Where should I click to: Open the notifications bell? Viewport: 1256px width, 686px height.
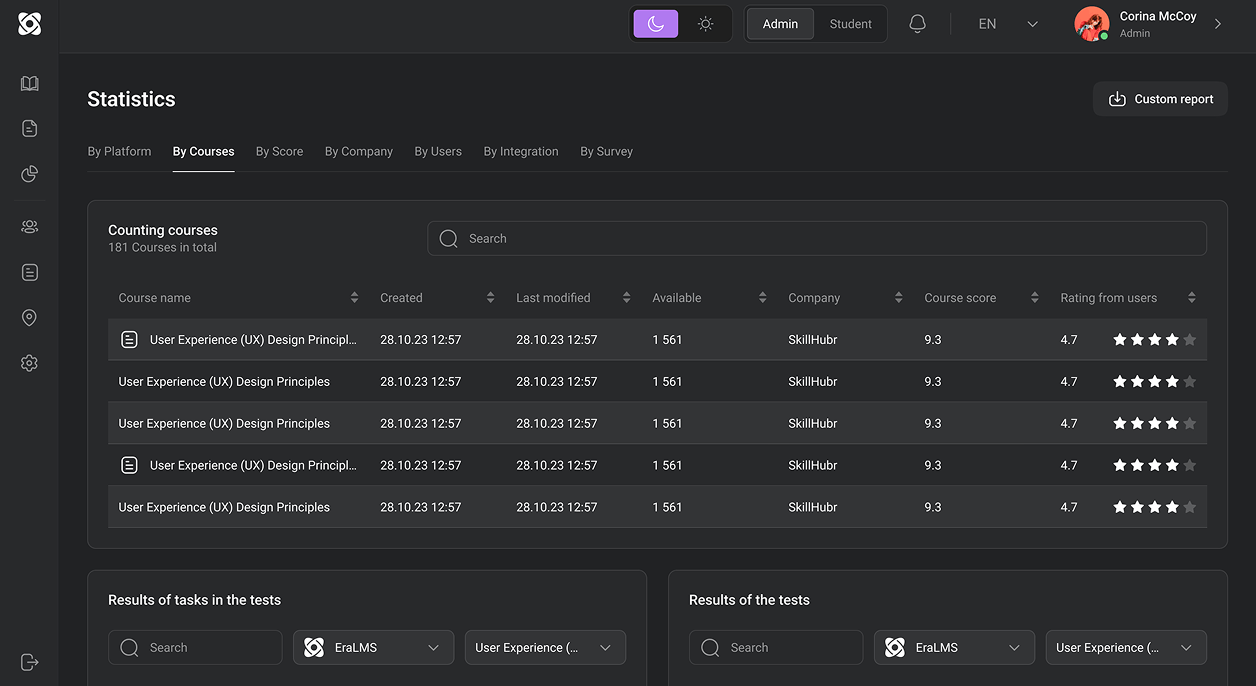pyautogui.click(x=917, y=23)
